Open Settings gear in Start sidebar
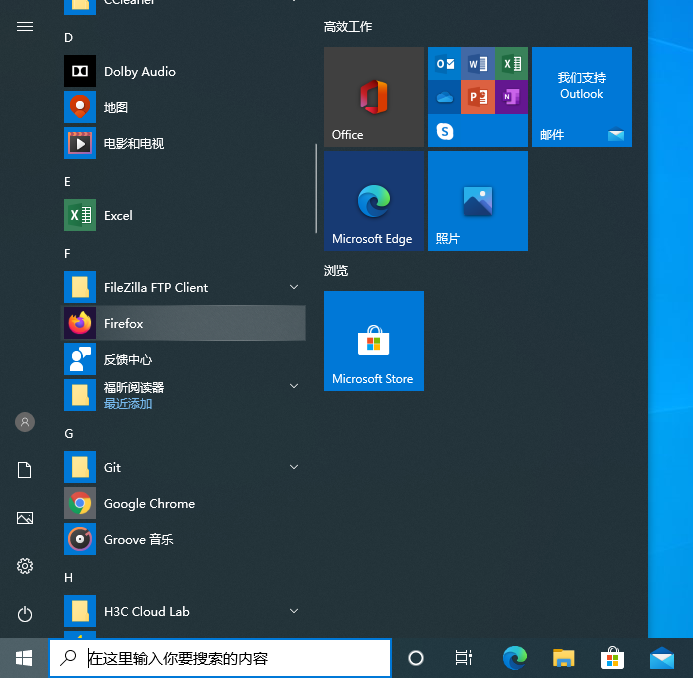The height and width of the screenshot is (678, 693). (25, 566)
